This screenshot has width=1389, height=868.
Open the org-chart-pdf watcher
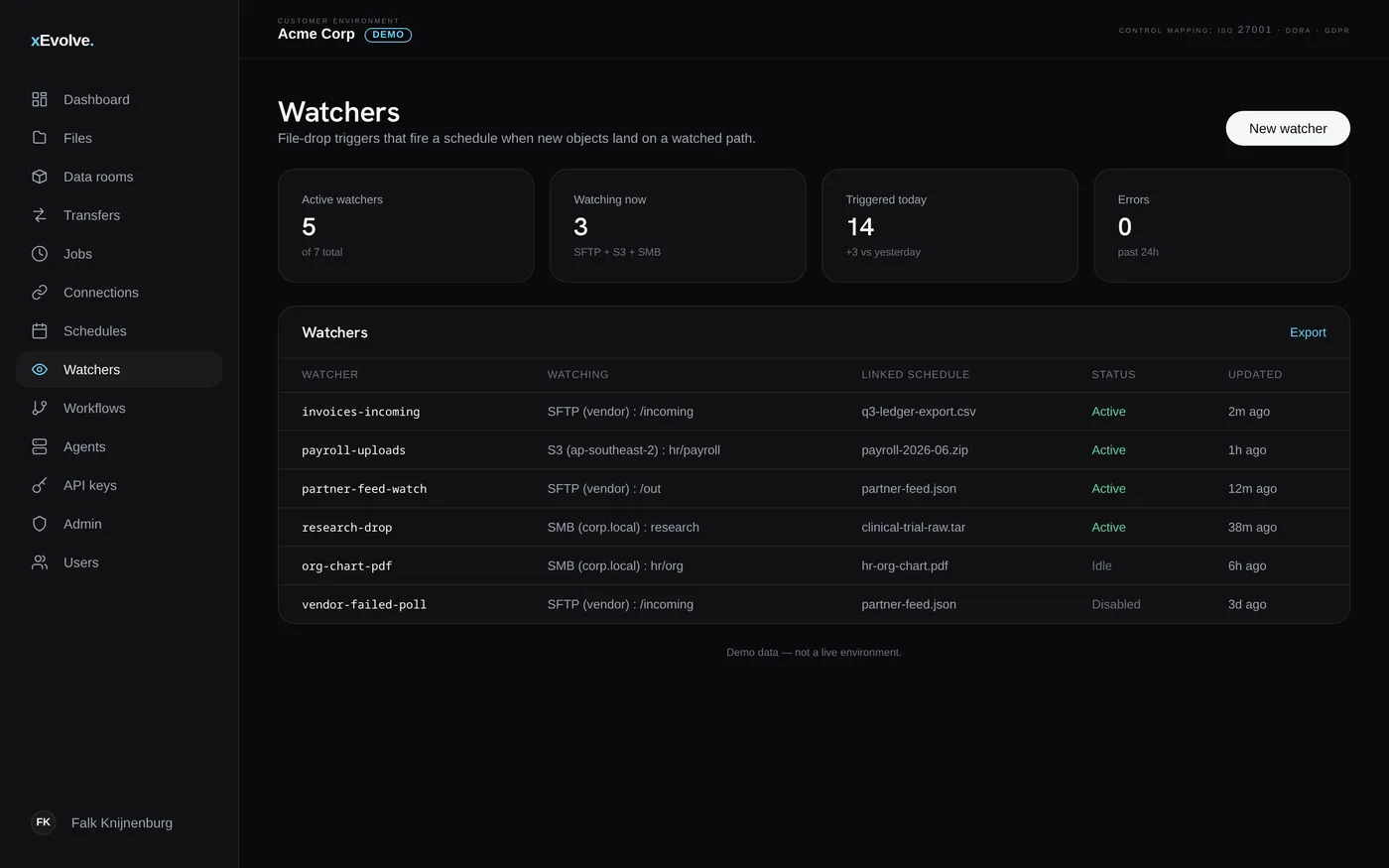[347, 566]
